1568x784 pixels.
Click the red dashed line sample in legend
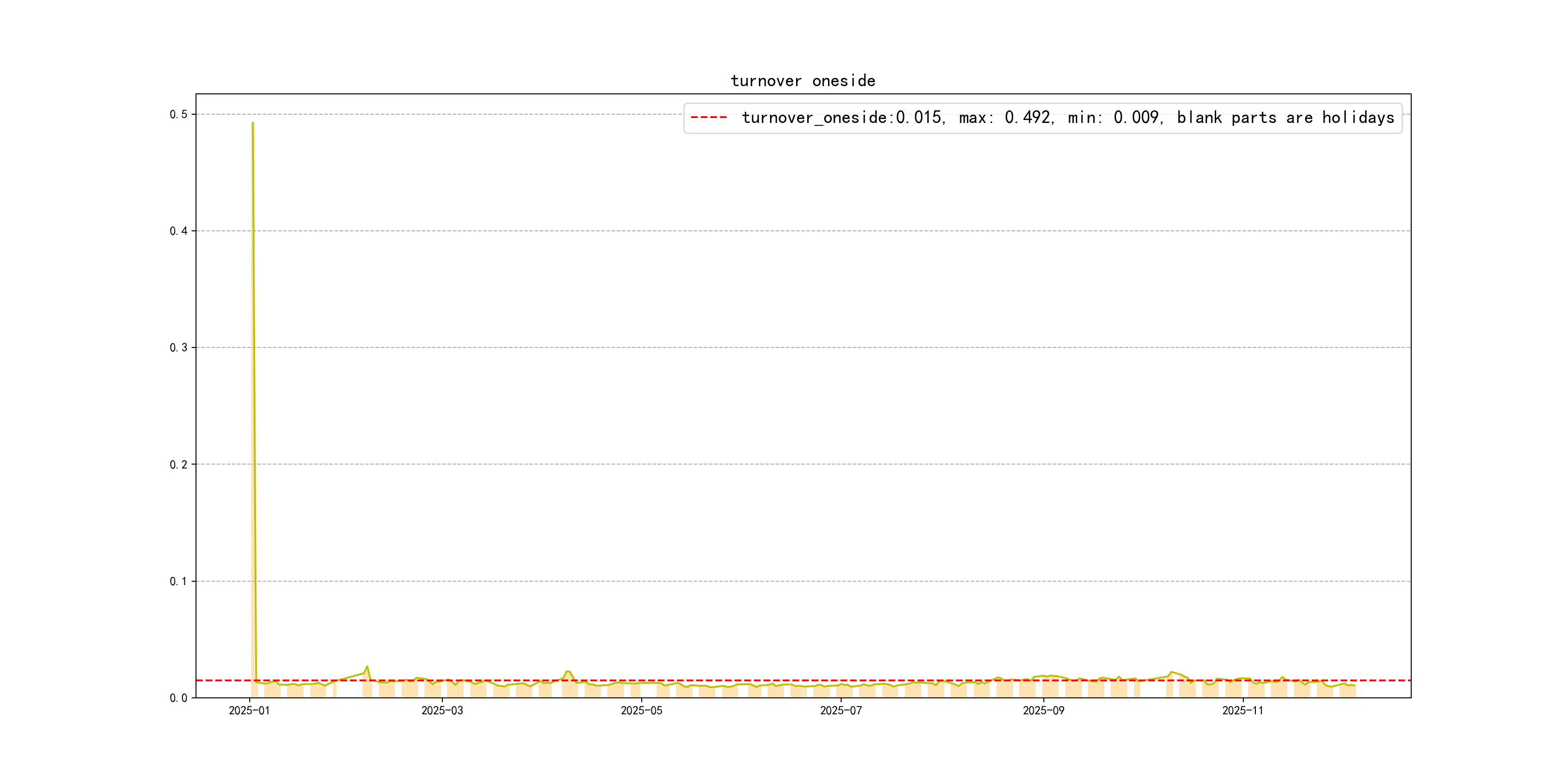point(709,118)
